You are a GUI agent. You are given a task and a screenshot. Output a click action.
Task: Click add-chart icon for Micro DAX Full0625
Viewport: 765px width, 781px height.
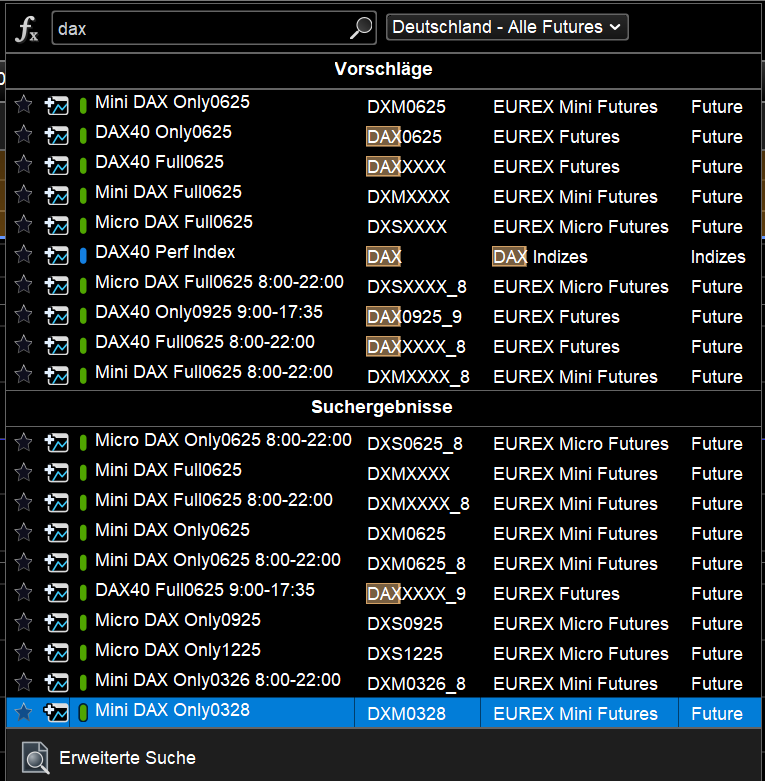click(x=57, y=225)
